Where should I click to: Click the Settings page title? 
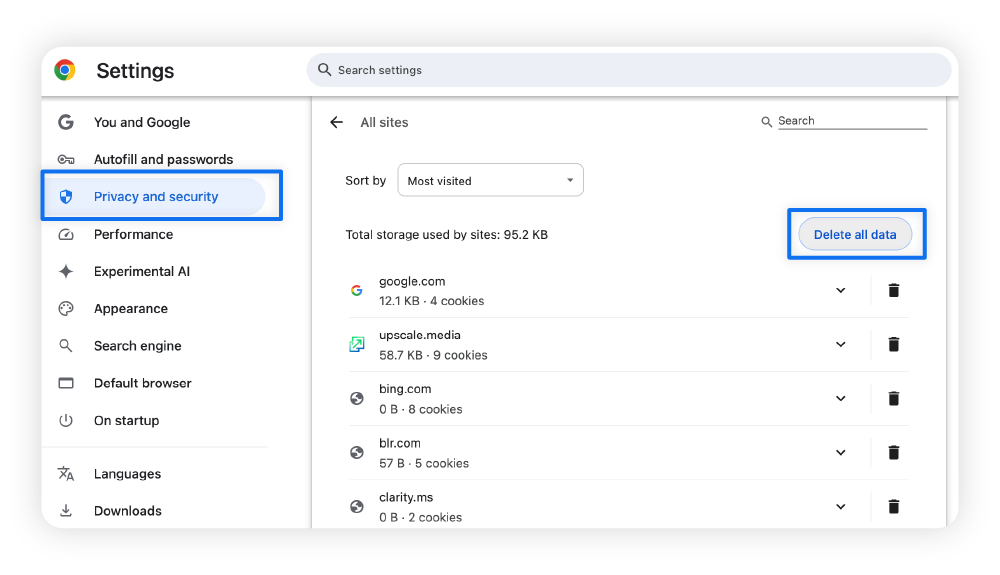point(135,71)
